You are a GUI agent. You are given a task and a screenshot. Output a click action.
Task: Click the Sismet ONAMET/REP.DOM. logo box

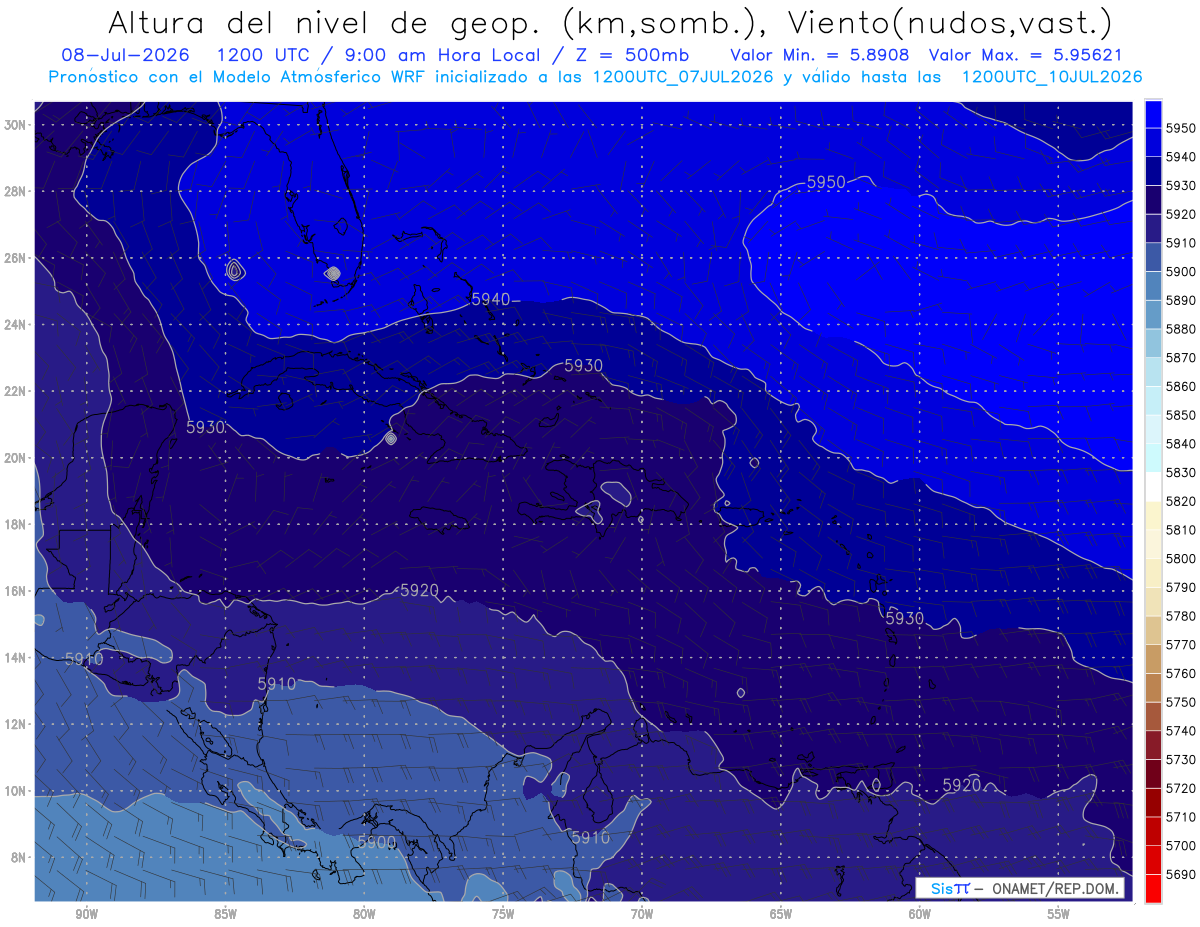coord(1019,888)
